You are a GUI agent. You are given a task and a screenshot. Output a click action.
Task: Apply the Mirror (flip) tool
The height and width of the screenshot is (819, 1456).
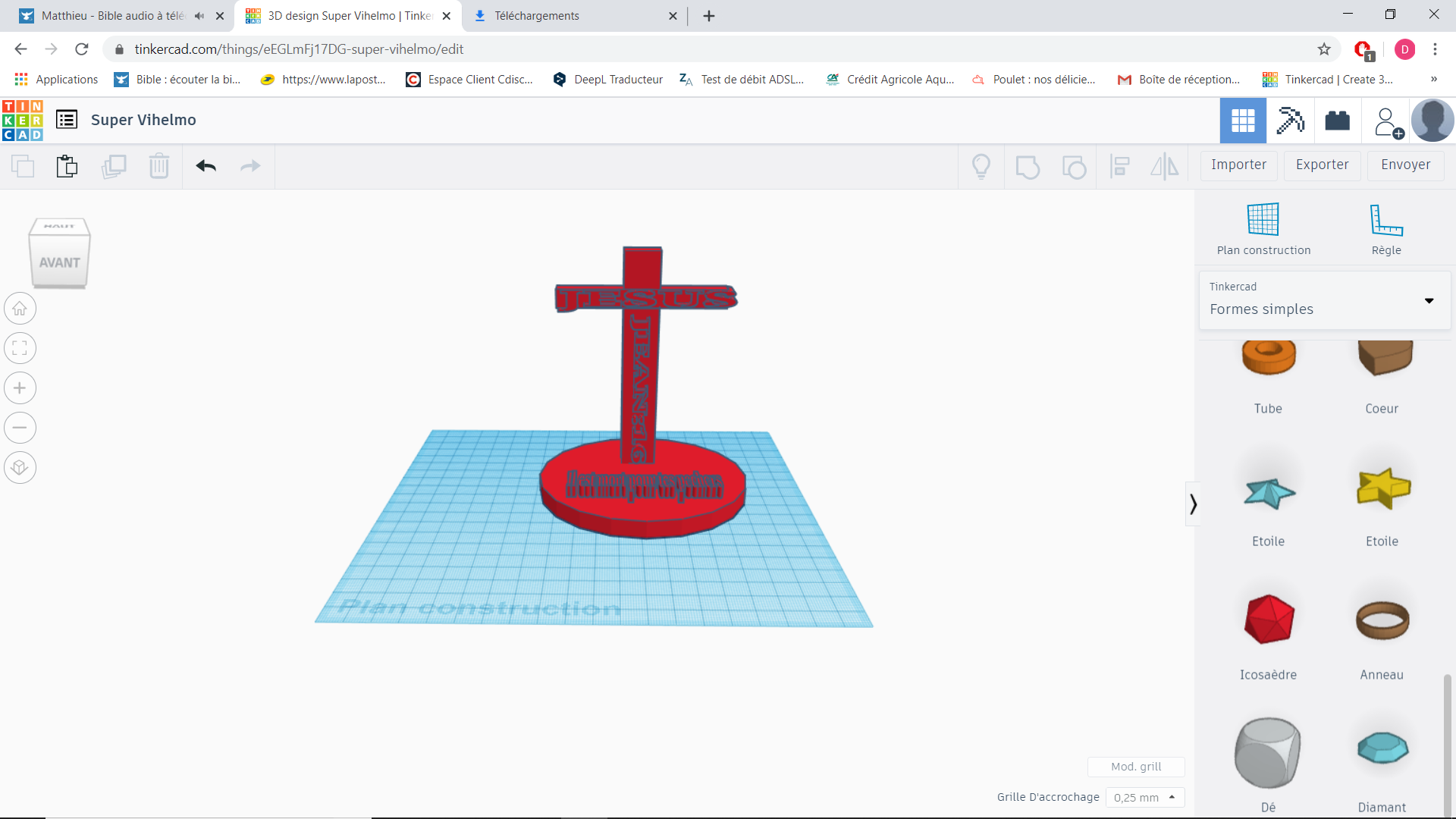[x=1164, y=166]
